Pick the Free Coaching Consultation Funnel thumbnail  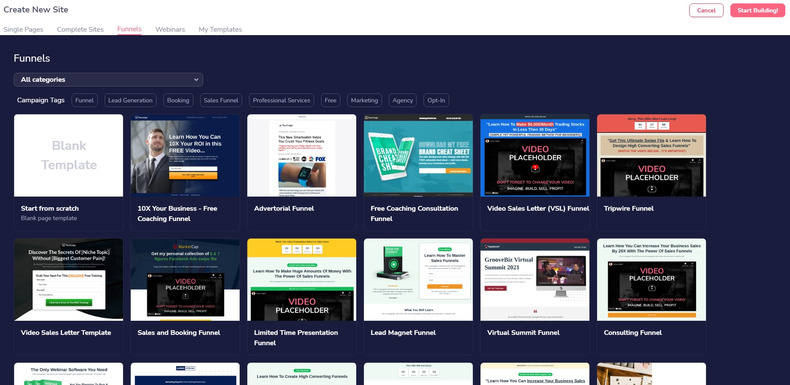click(418, 155)
